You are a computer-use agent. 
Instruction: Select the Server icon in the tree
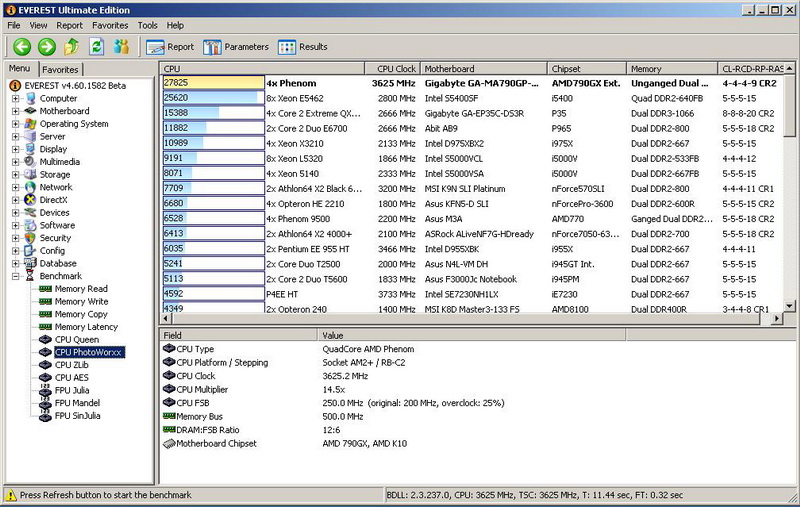click(31, 136)
